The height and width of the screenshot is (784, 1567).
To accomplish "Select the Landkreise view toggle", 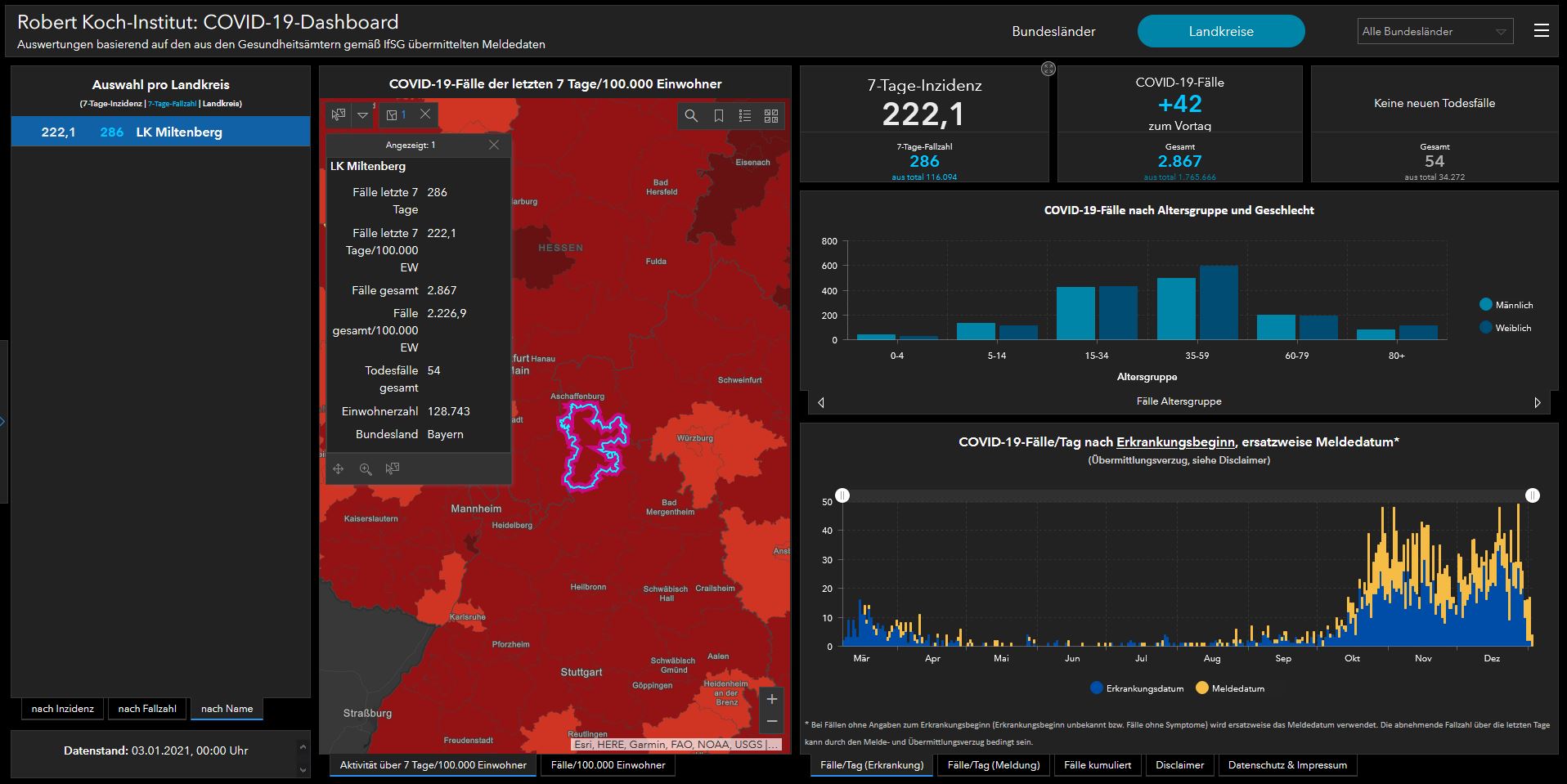I will click(x=1220, y=31).
